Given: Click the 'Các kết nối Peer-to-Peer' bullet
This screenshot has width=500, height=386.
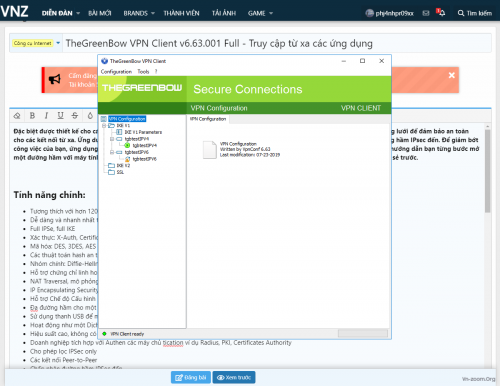Looking at the screenshot, I should click(63, 360).
